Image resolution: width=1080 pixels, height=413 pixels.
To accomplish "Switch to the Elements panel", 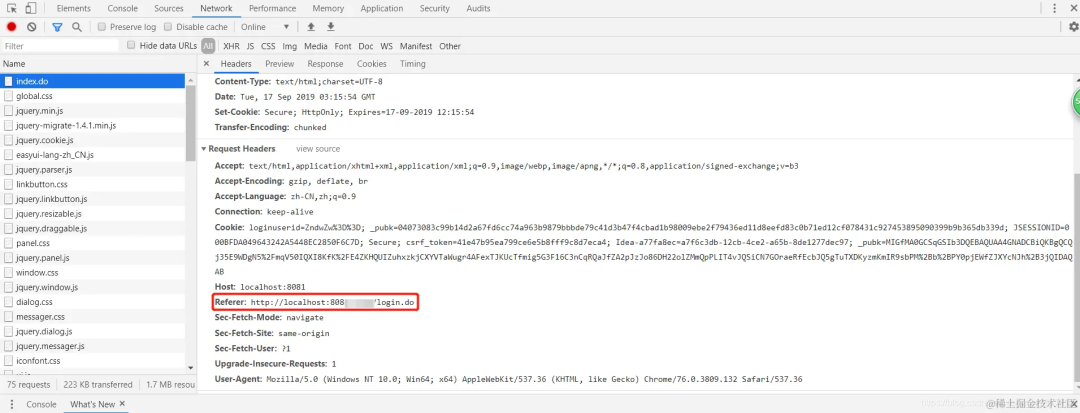I will [74, 8].
